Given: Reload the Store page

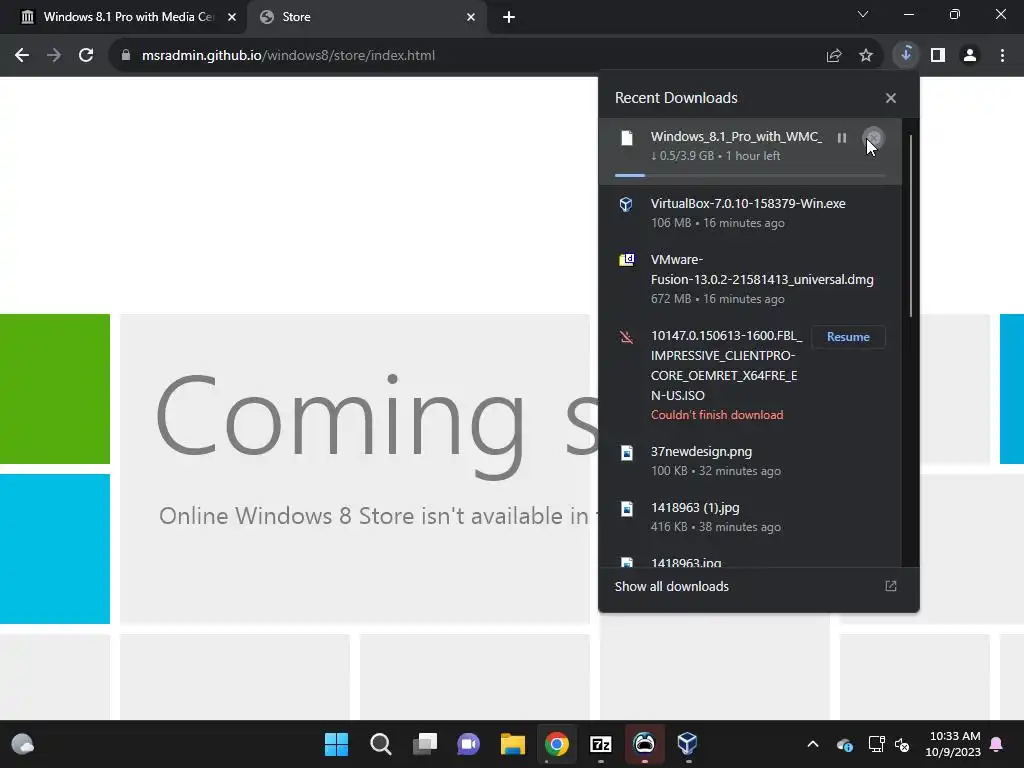Looking at the screenshot, I should point(86,56).
